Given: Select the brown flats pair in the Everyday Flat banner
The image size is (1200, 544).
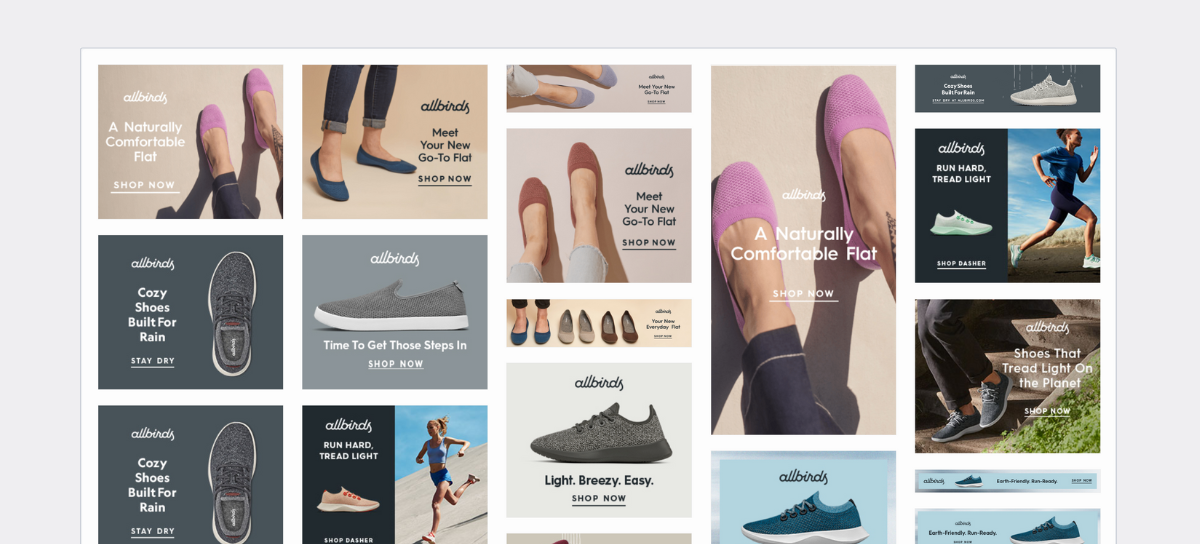Looking at the screenshot, I should coord(618,326).
